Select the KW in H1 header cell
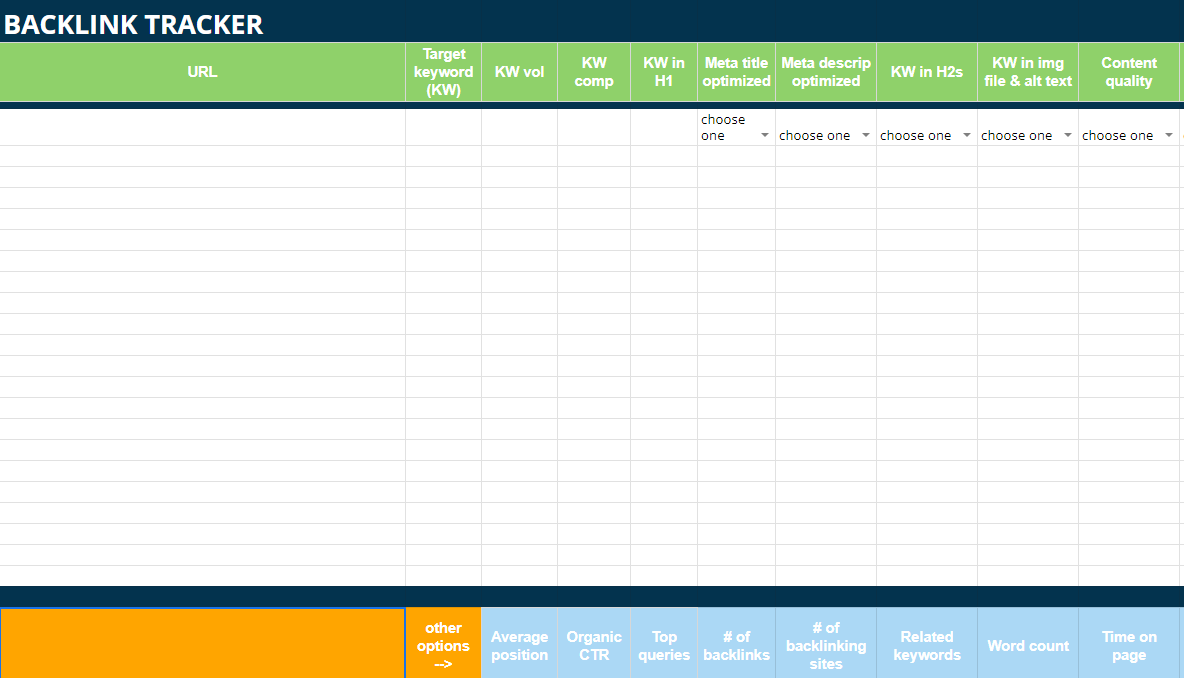 click(x=663, y=71)
